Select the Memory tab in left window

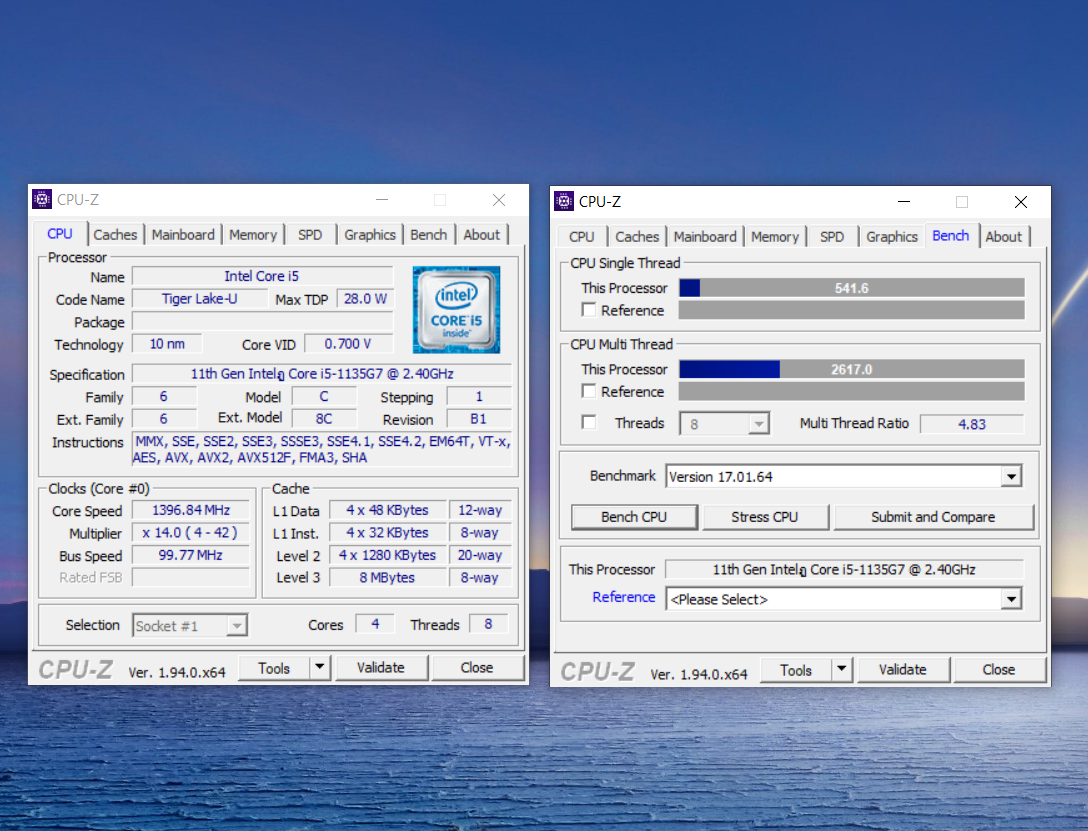253,235
